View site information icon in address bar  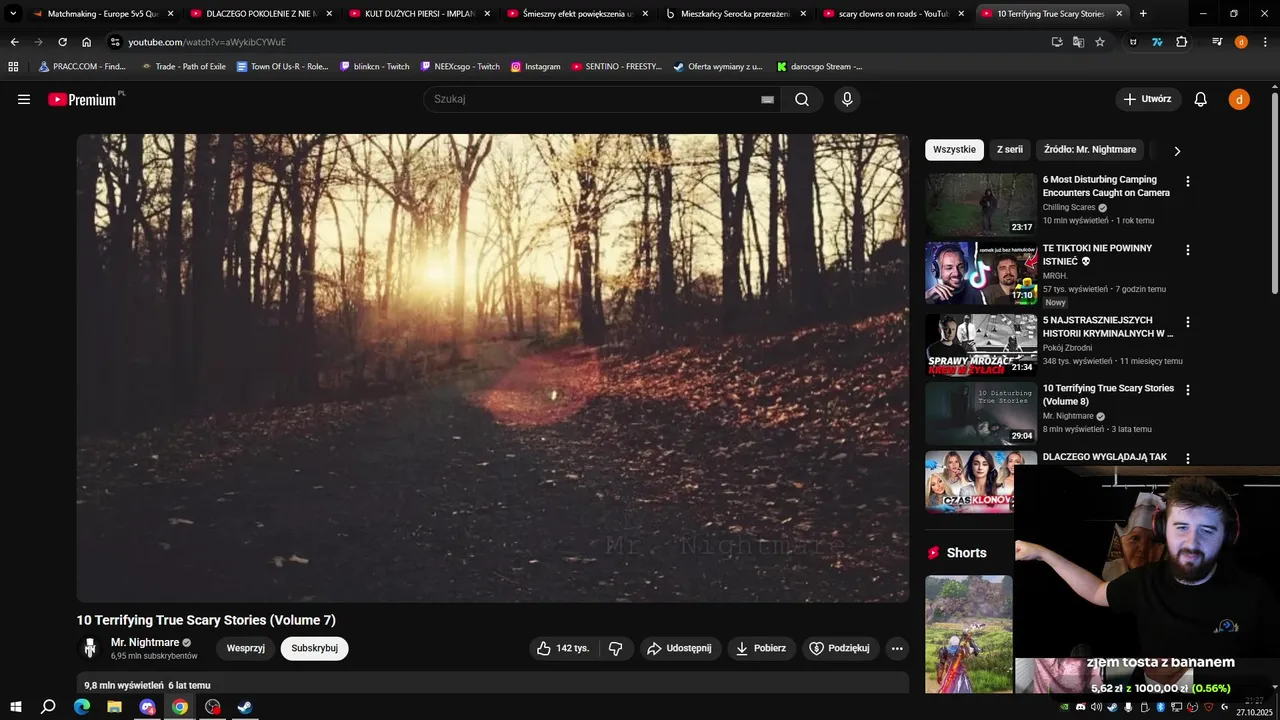pyautogui.click(x=115, y=42)
